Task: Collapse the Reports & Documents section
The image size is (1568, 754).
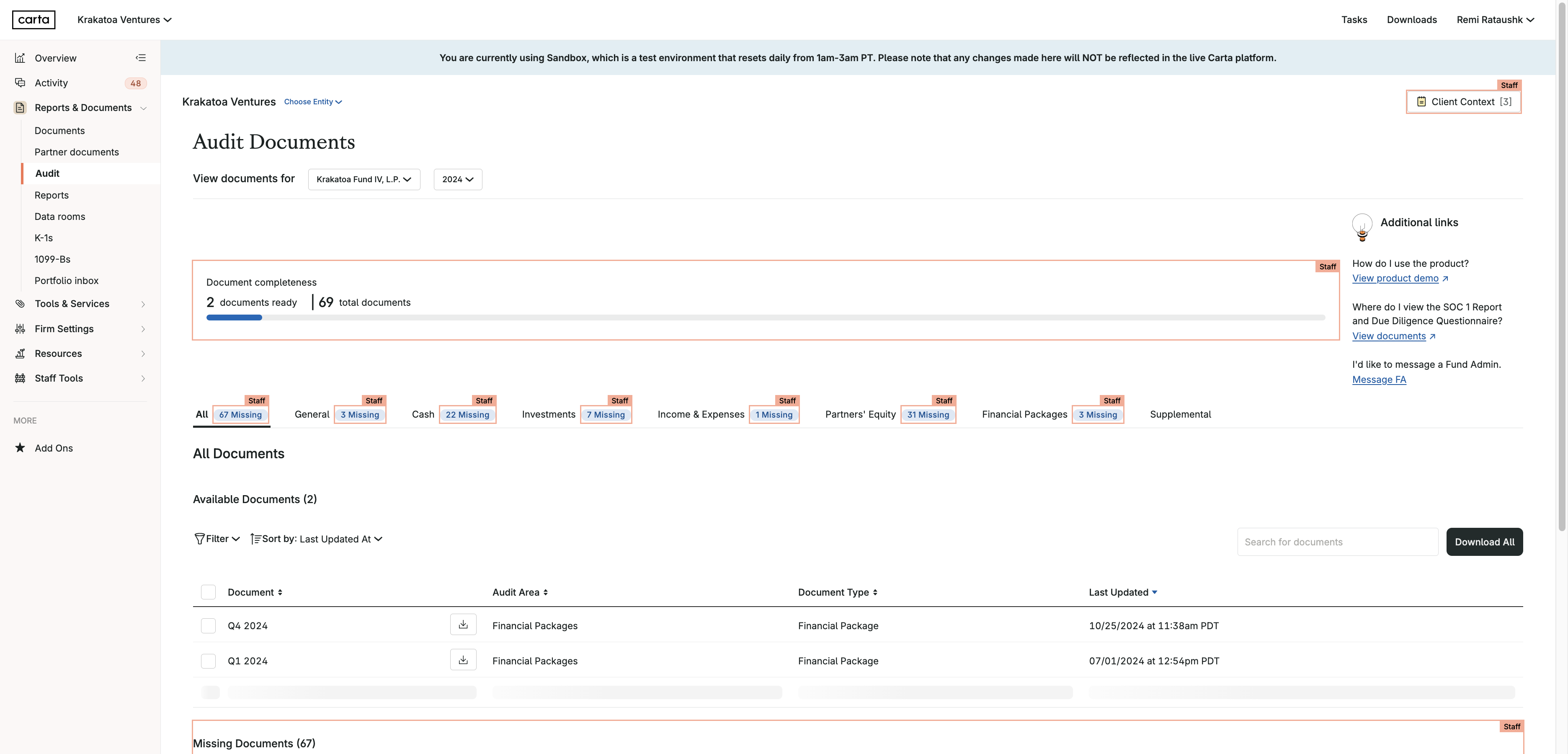Action: [x=144, y=108]
